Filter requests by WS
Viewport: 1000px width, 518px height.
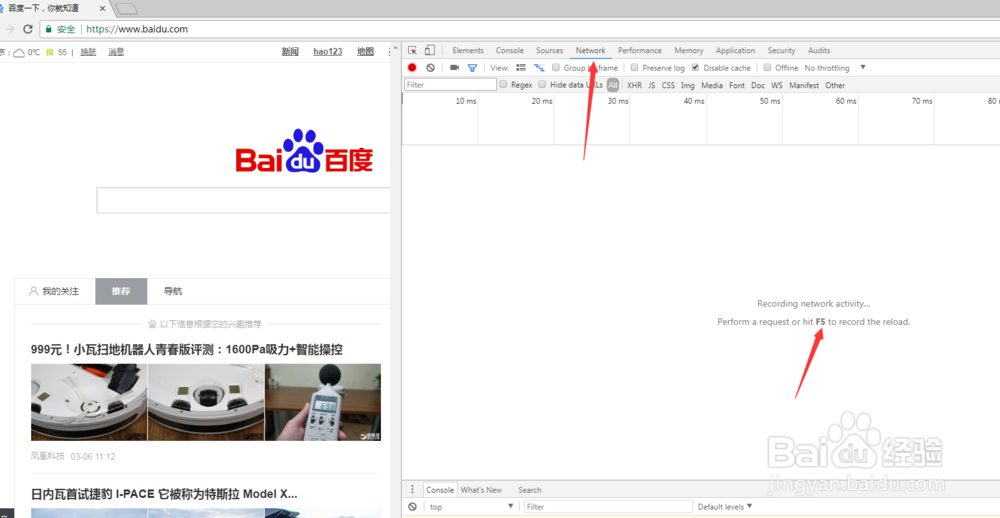(777, 85)
